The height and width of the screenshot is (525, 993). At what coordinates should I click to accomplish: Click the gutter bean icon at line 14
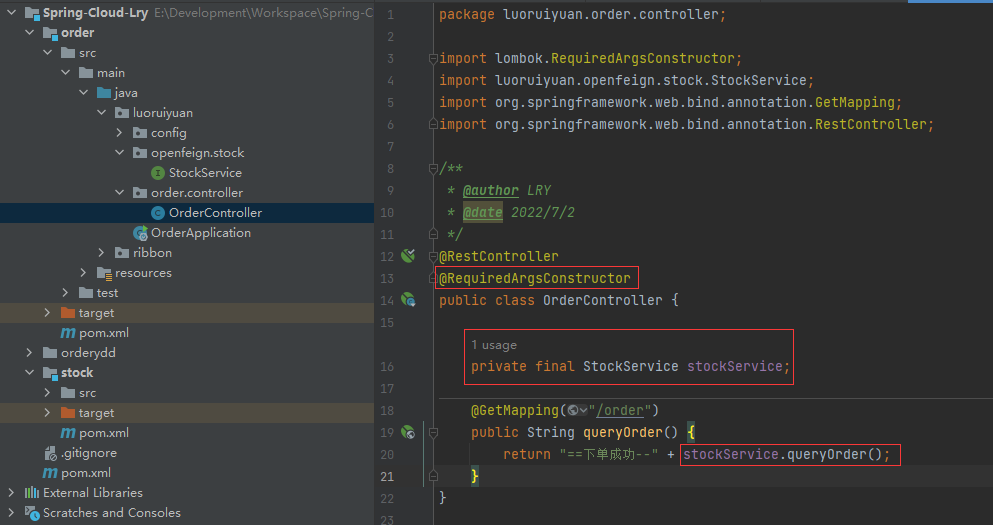coord(408,300)
